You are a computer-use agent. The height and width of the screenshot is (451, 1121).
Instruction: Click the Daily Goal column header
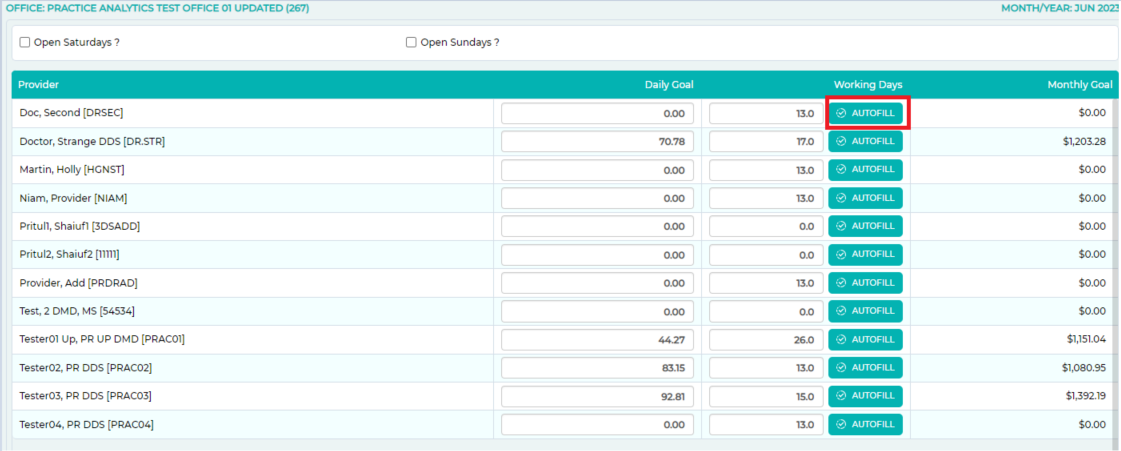click(668, 85)
